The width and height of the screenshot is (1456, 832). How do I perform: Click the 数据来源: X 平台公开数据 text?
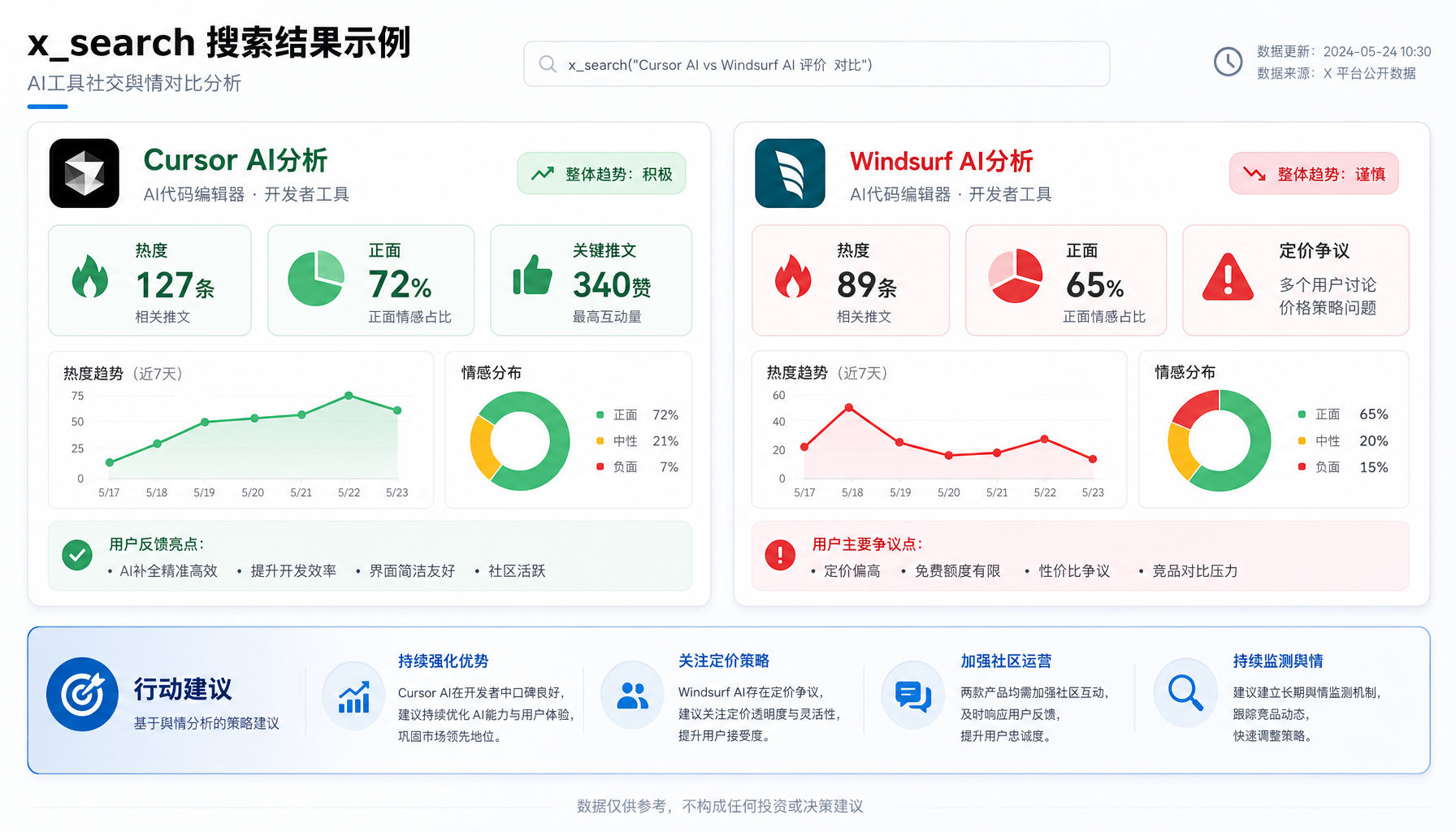tap(1337, 73)
